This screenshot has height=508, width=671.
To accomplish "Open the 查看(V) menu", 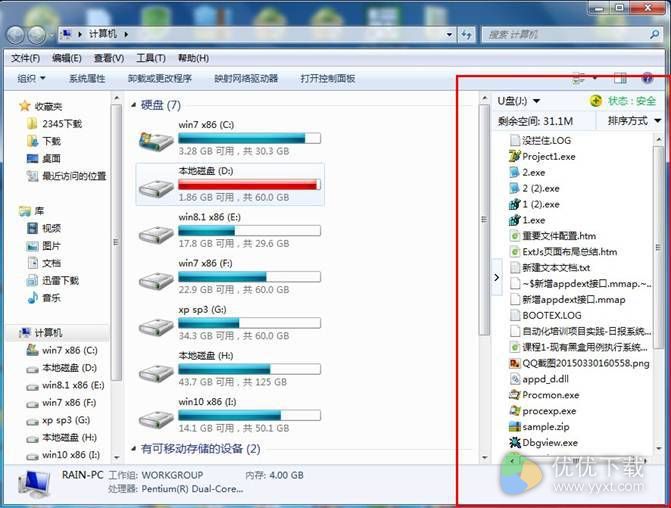I will 109,58.
